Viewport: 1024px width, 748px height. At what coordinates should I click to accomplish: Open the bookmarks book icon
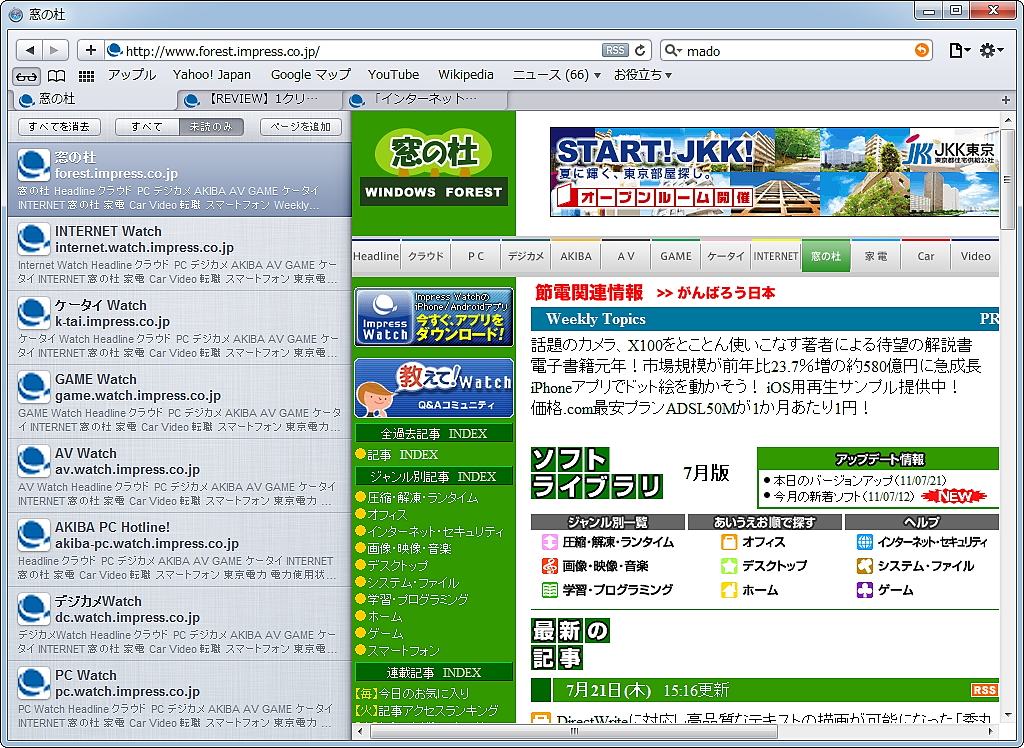click(x=58, y=75)
